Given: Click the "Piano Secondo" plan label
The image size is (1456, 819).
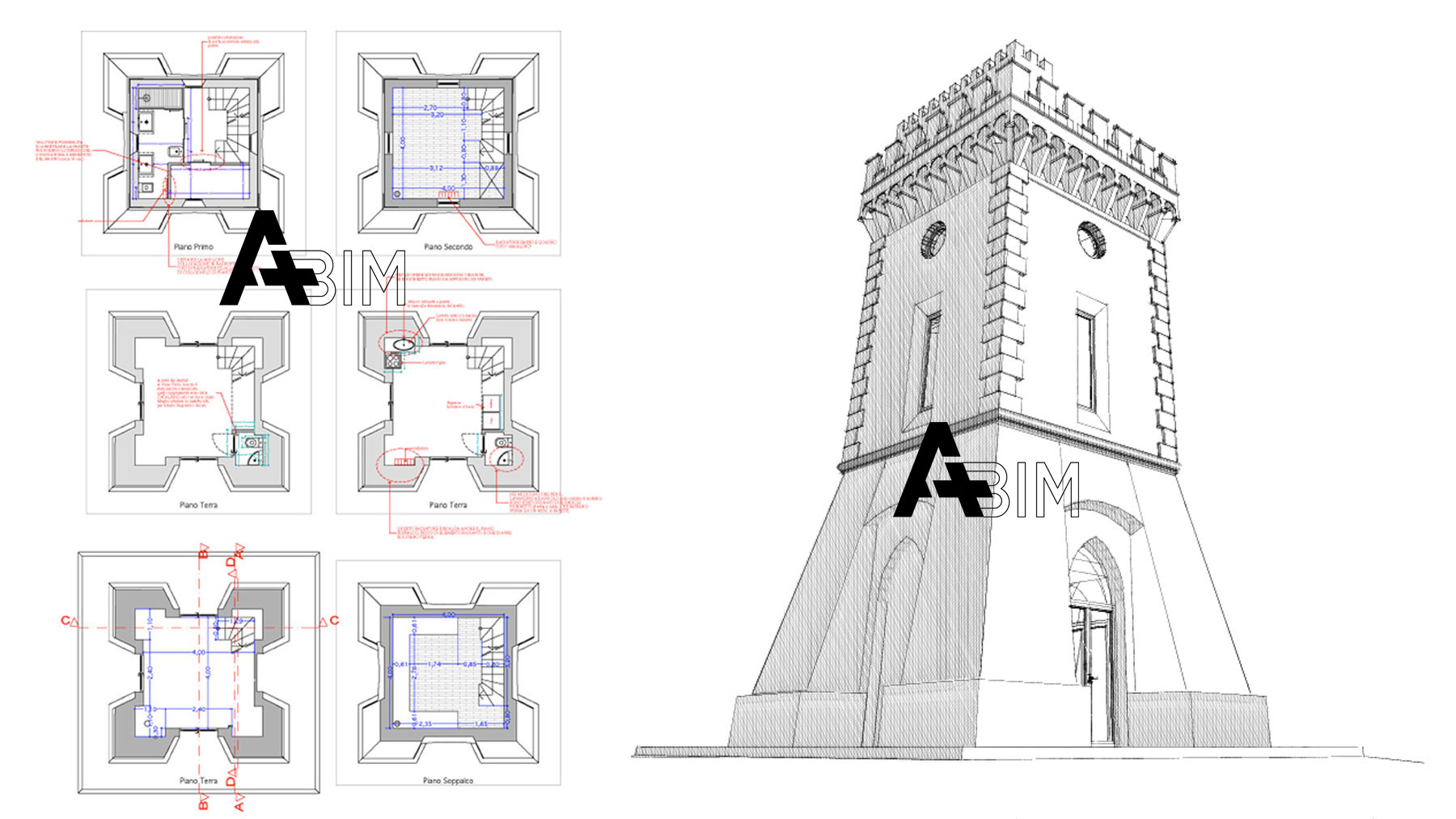Looking at the screenshot, I should [447, 247].
